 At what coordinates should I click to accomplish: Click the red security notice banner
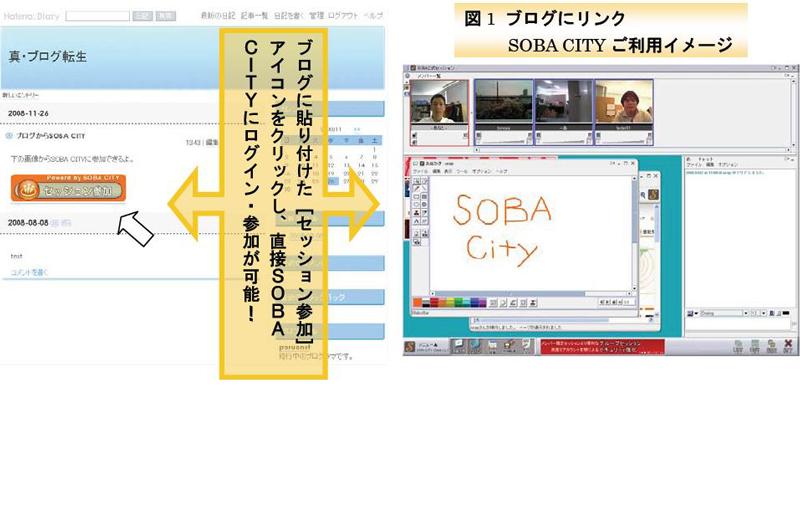point(602,347)
